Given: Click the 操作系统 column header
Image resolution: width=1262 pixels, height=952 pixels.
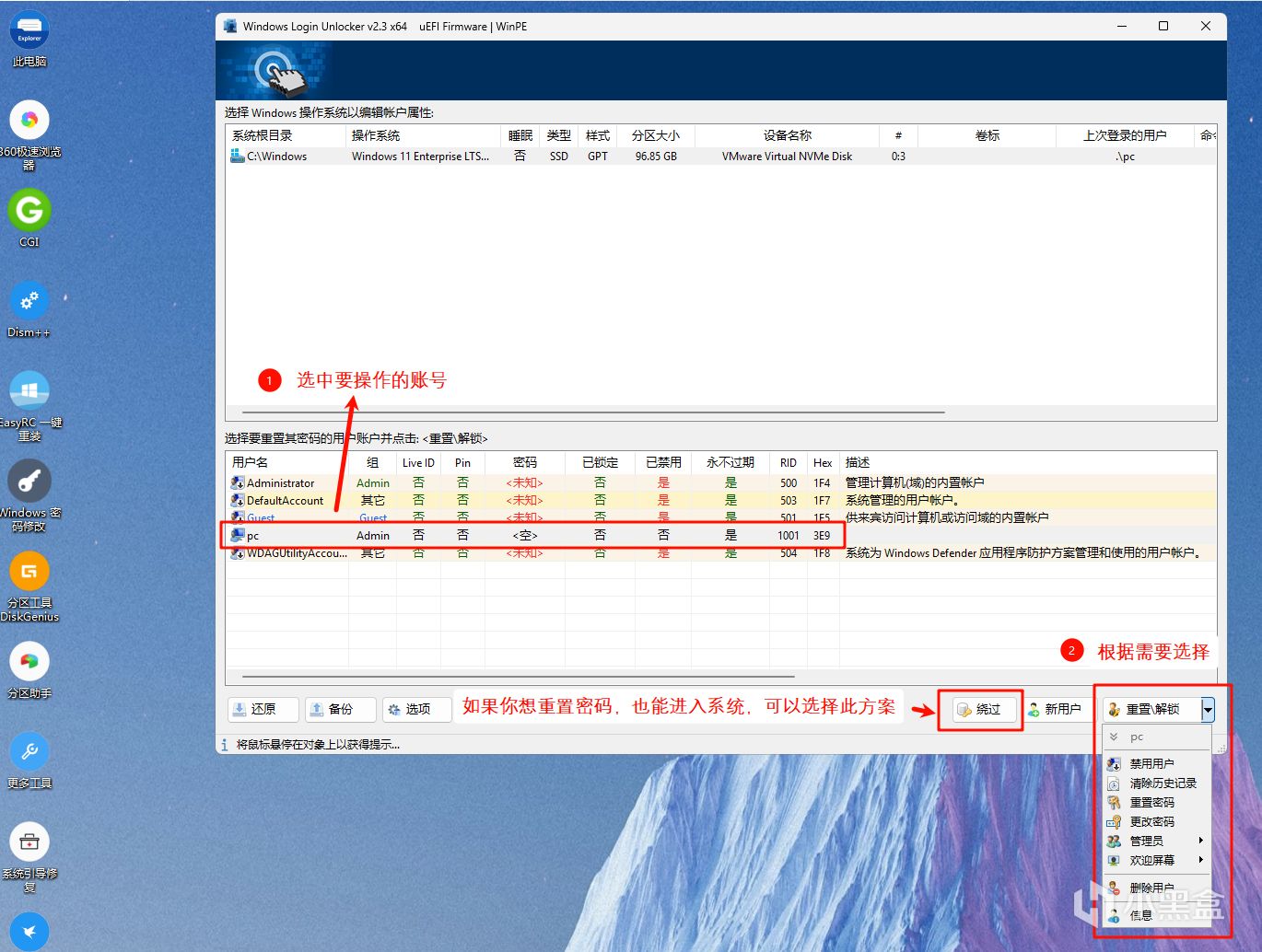Looking at the screenshot, I should tap(424, 135).
